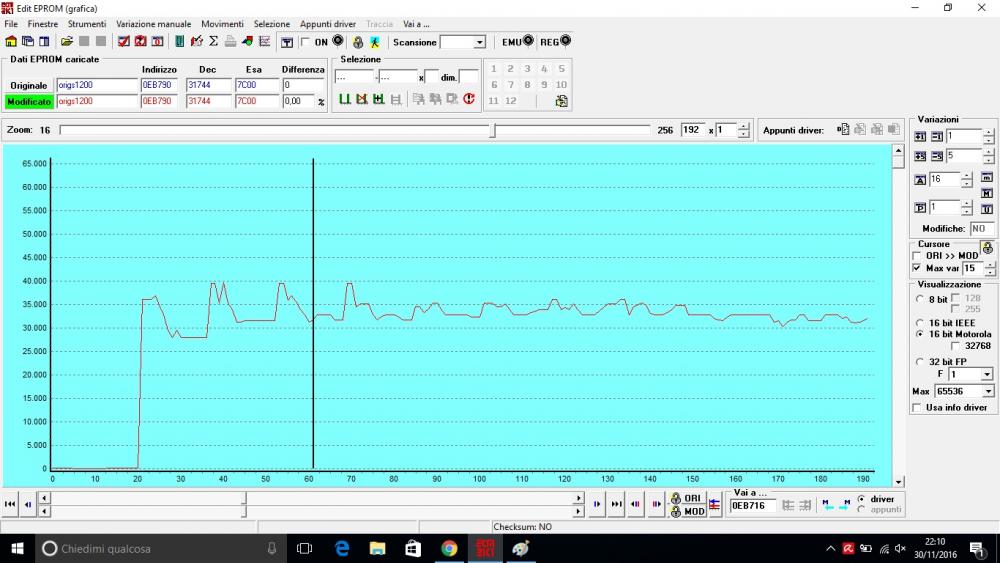Click the REG indicator button
This screenshot has width=1000, height=563.
coord(555,41)
